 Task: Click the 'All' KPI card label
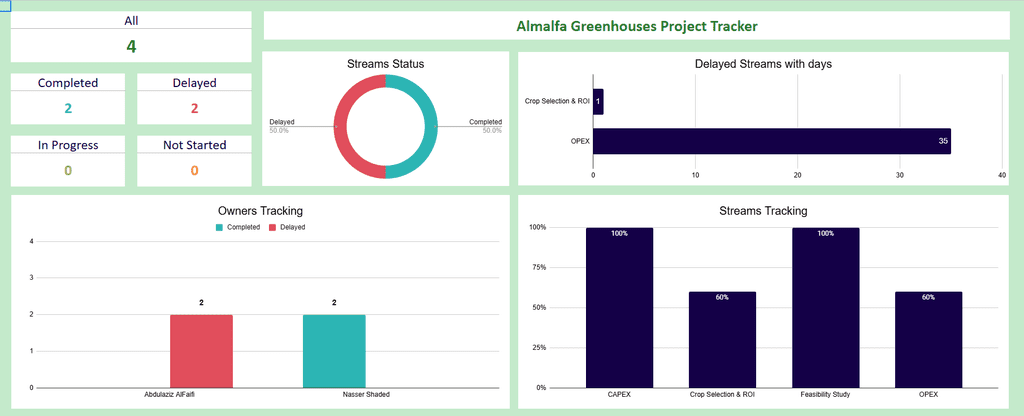tap(131, 21)
